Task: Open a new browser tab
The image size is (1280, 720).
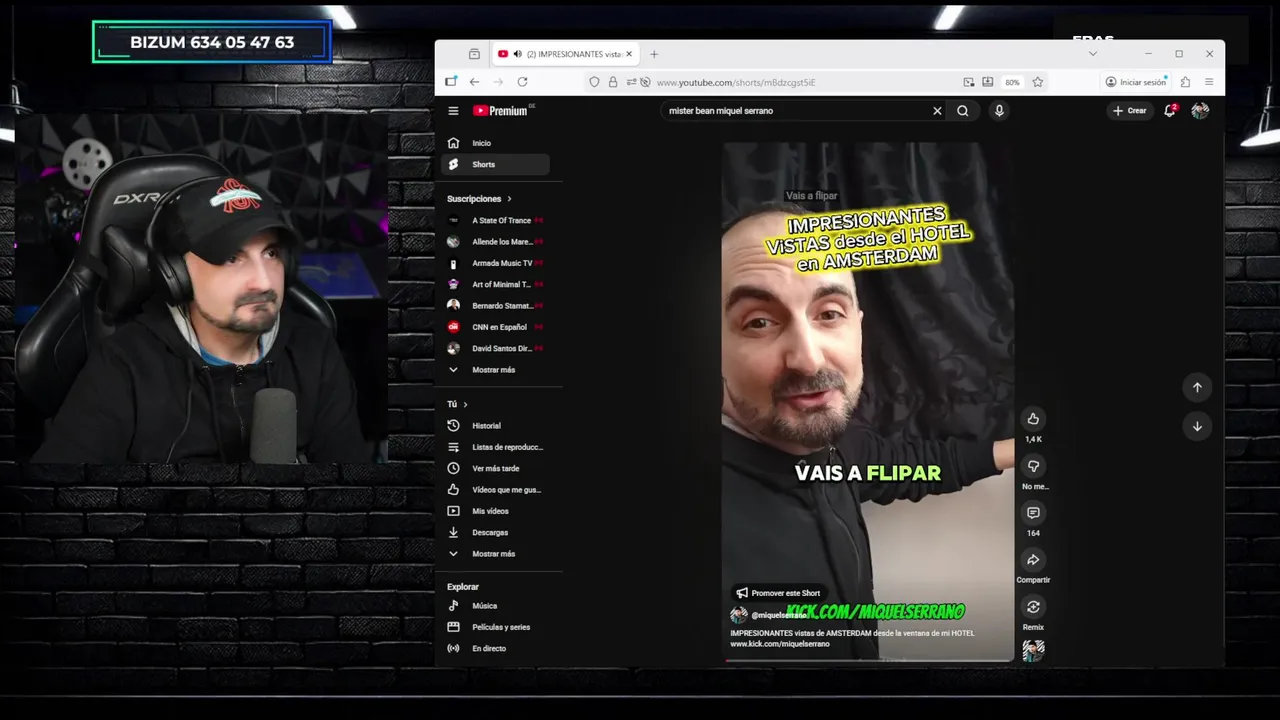Action: [654, 54]
